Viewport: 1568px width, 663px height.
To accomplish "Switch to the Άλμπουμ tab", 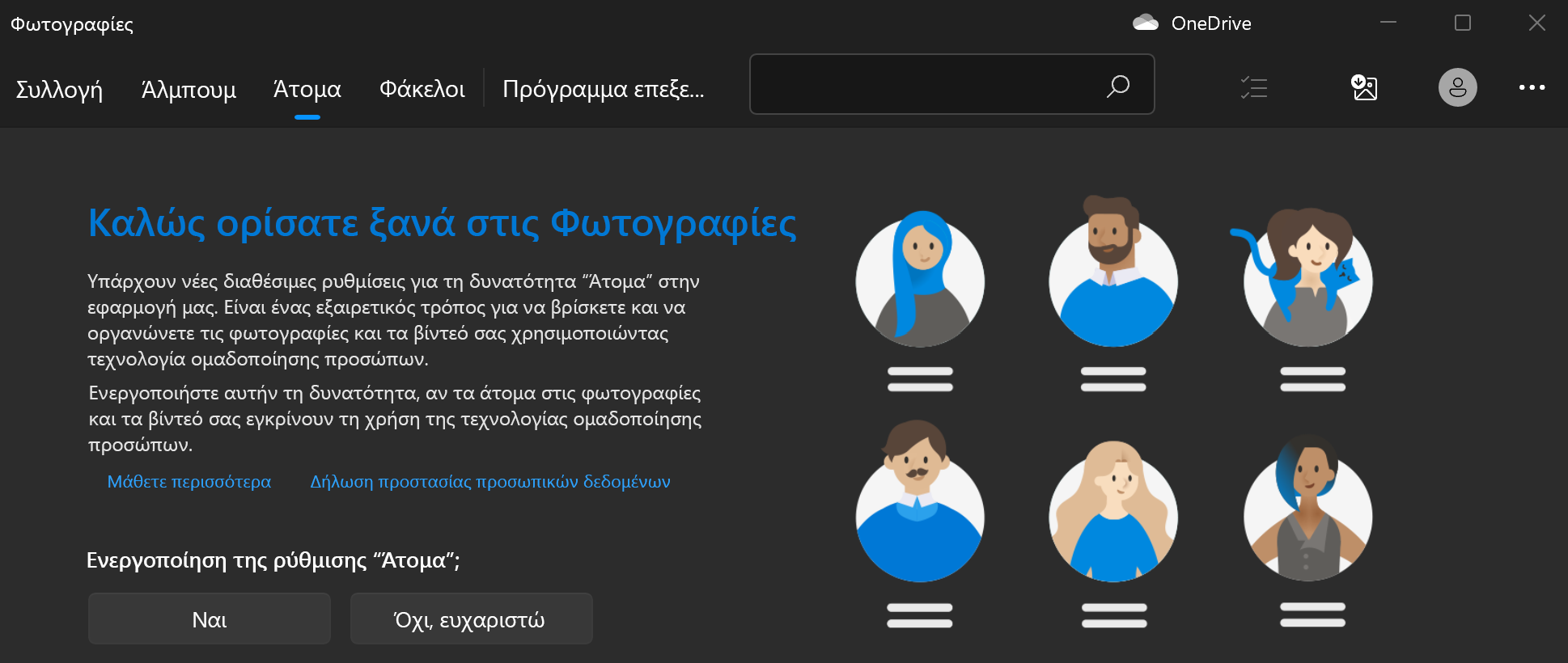I will [189, 89].
